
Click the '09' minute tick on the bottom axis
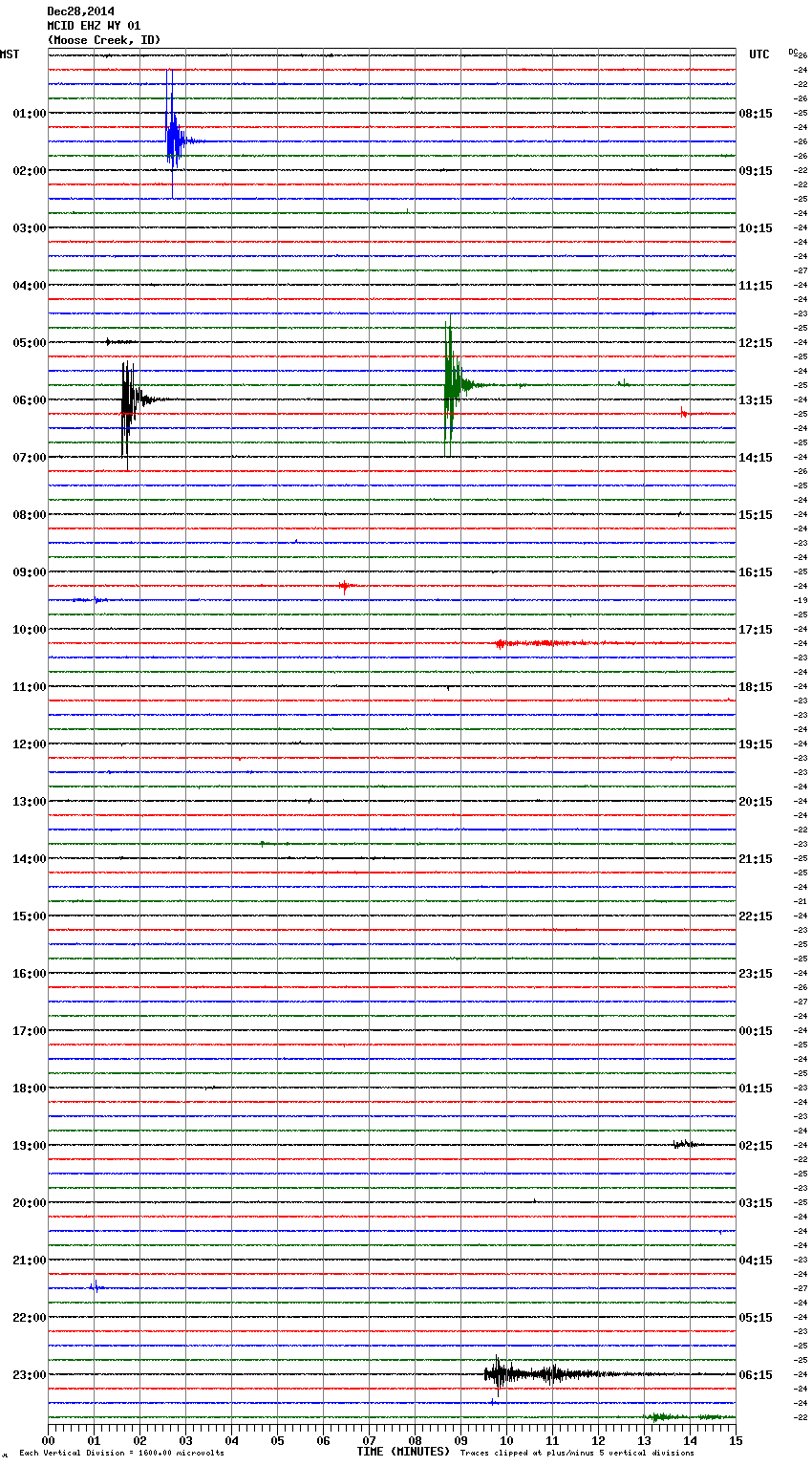[460, 1440]
